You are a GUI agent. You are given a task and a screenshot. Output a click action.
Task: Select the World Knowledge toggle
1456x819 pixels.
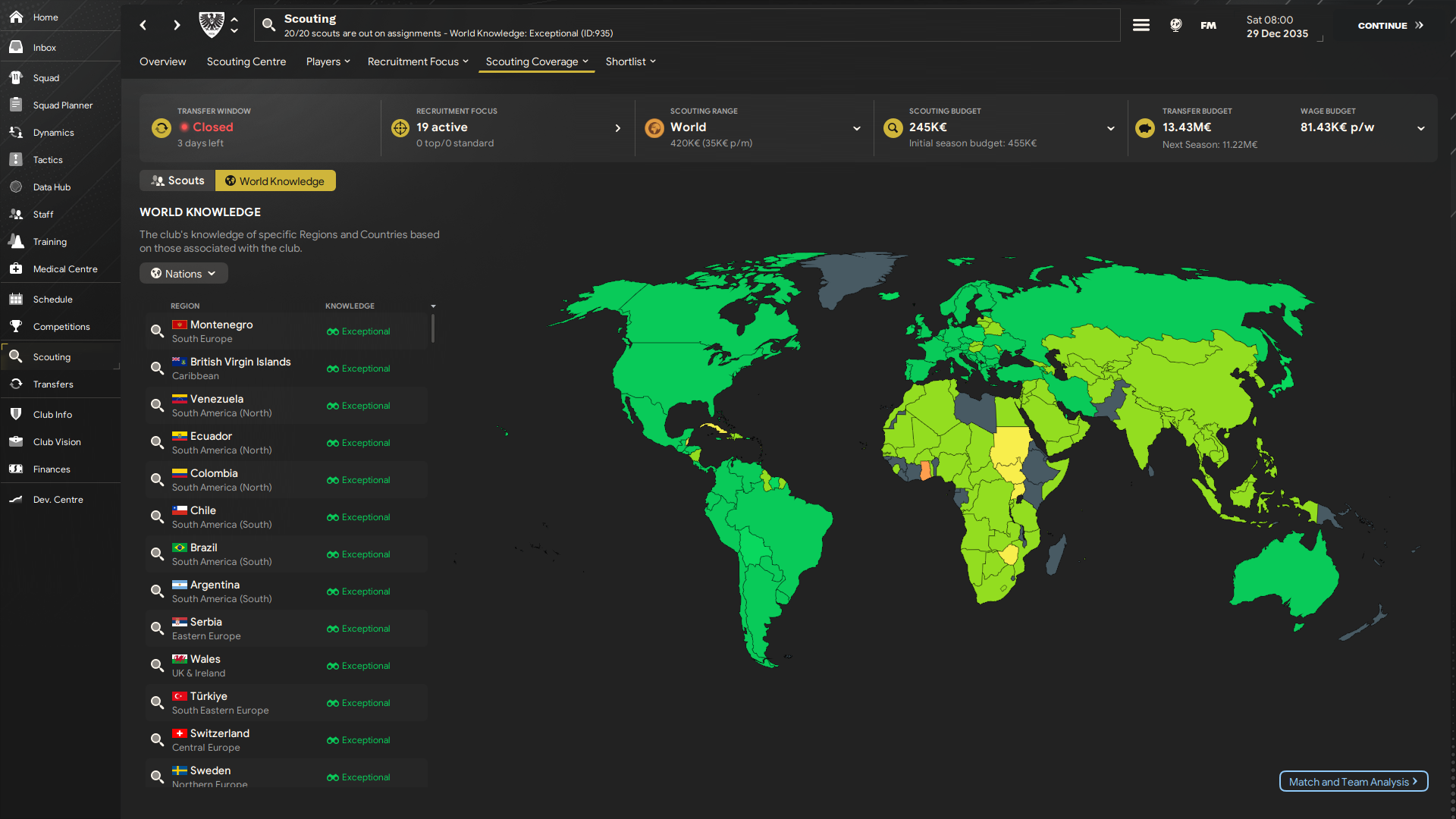tap(275, 180)
